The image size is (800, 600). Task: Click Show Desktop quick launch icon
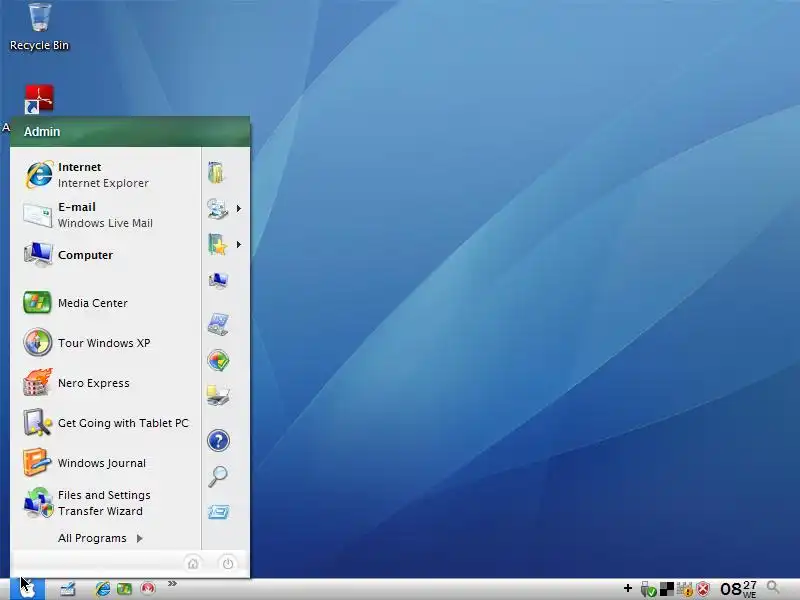[x=67, y=589]
